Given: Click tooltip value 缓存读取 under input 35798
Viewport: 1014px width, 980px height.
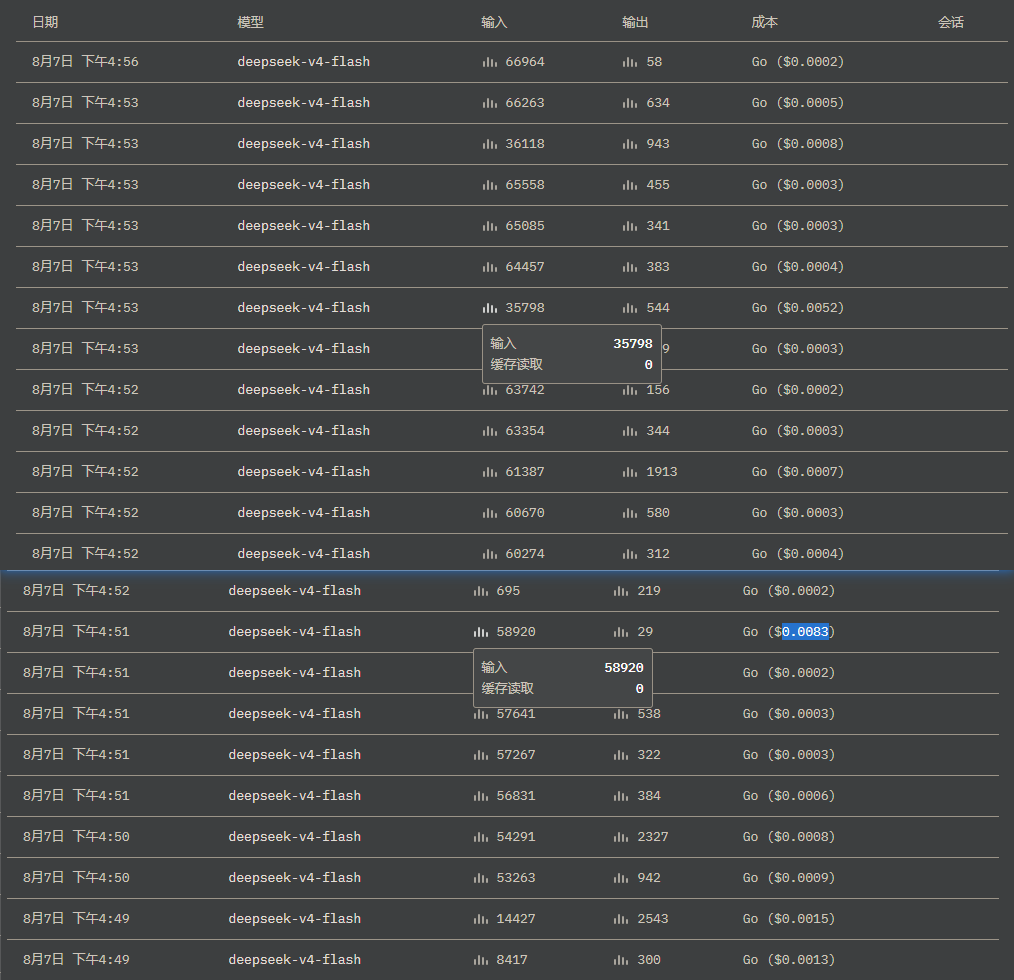Looking at the screenshot, I should (648, 365).
